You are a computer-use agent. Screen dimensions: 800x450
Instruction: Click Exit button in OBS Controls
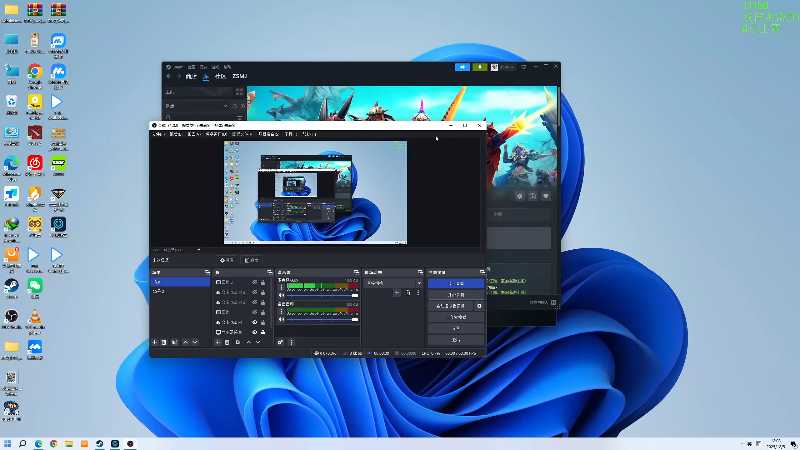coord(456,340)
